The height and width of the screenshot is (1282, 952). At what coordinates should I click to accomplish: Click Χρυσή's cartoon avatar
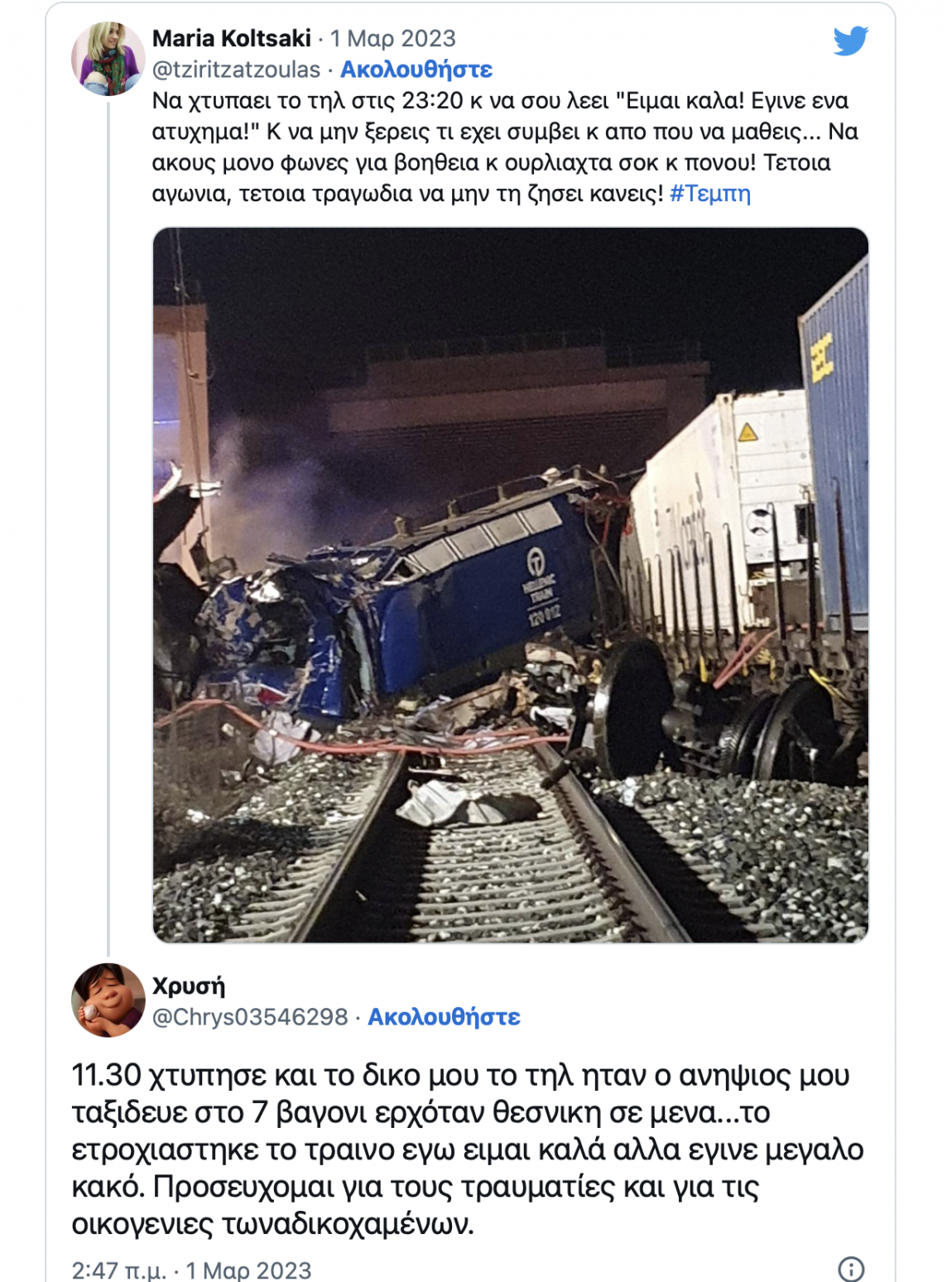click(108, 1000)
